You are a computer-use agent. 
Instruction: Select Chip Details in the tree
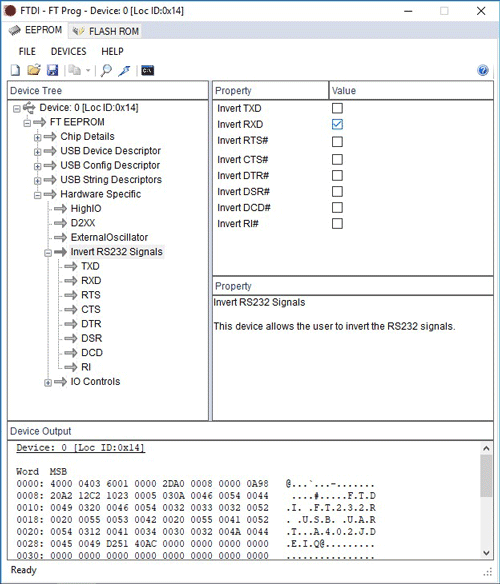pos(87,136)
